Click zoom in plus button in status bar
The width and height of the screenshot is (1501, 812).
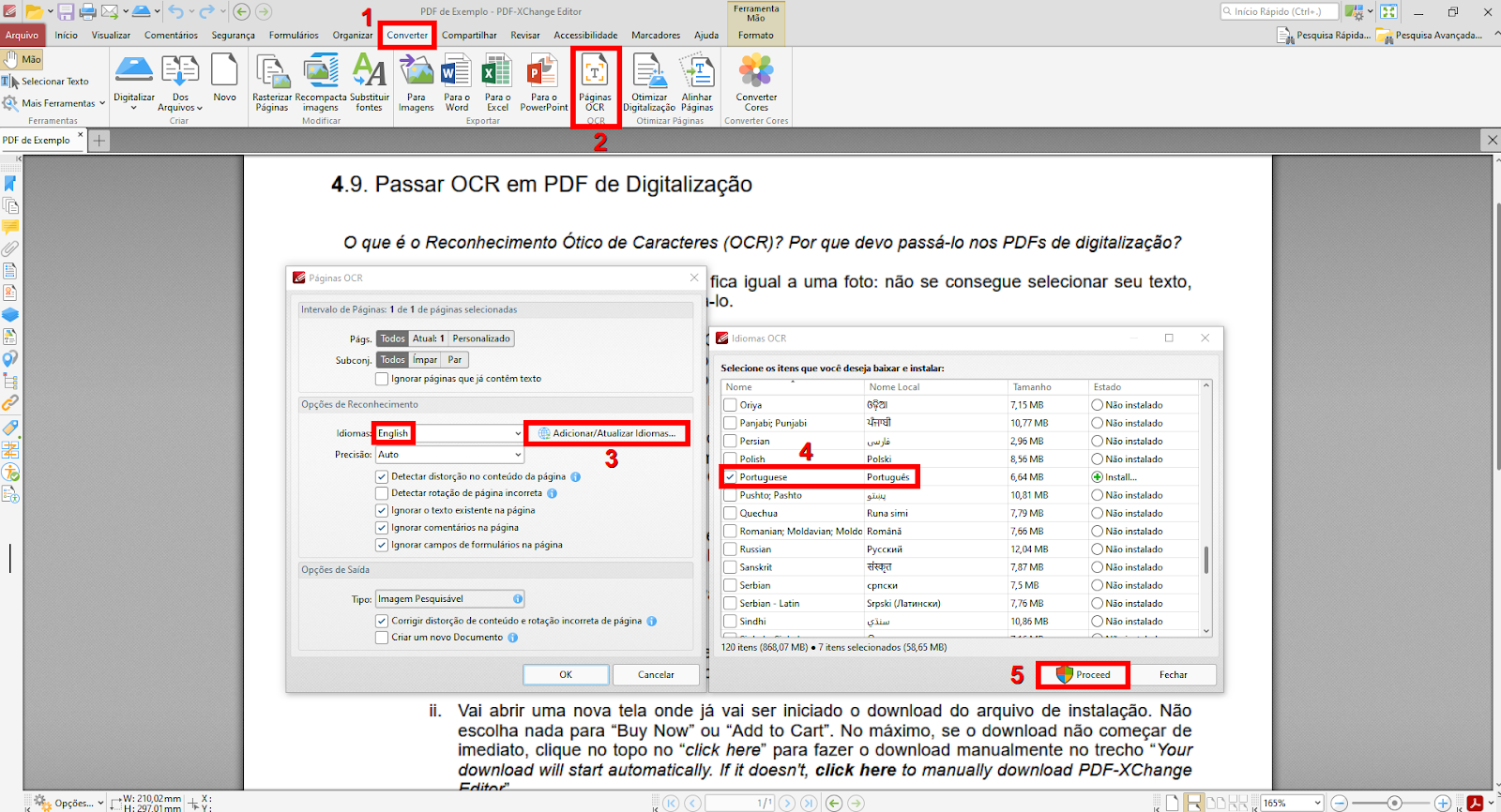[x=1443, y=803]
